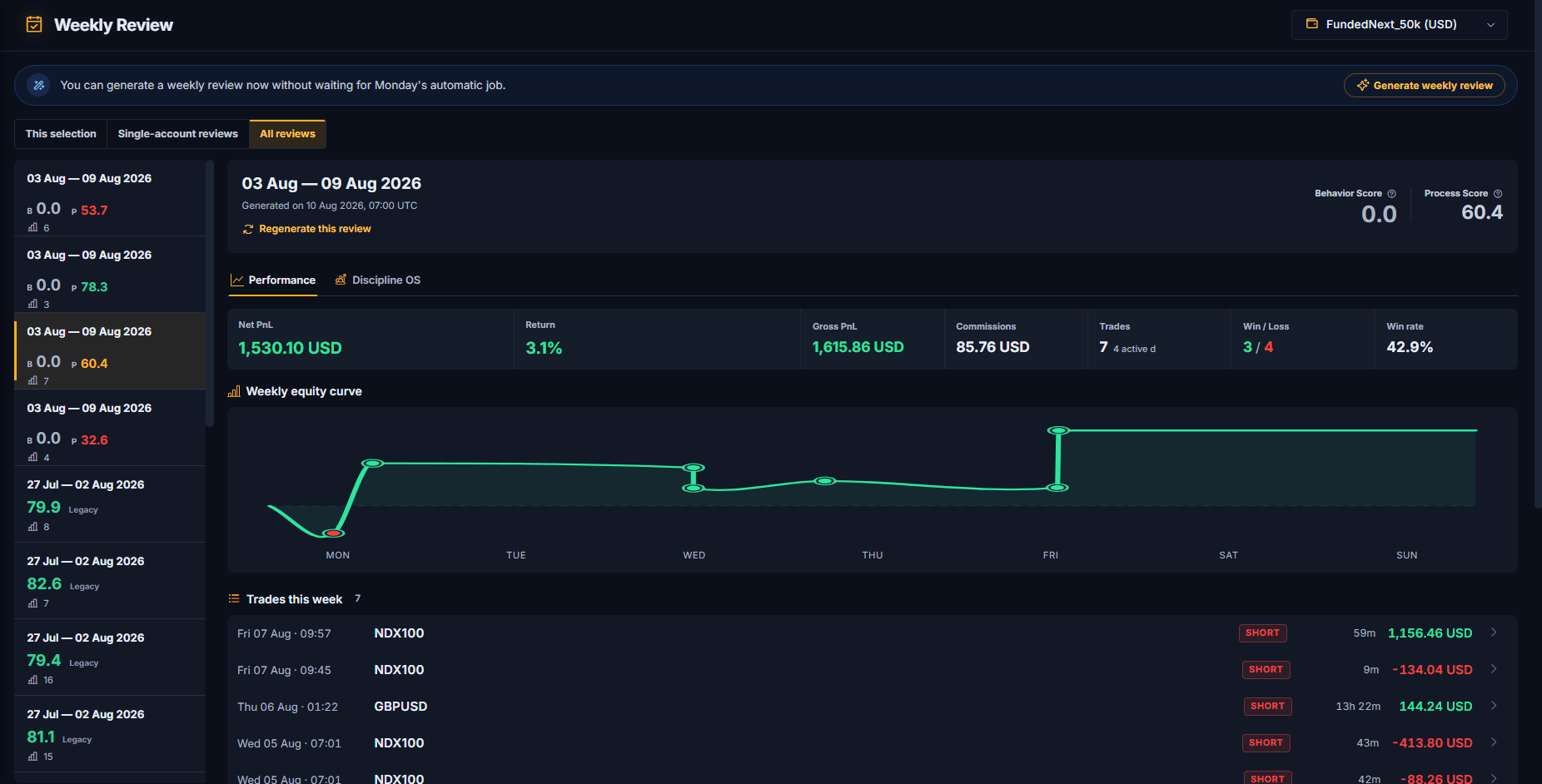Viewport: 1542px width, 784px height.
Task: Click the Friday peak equity curve point
Action: tap(1058, 430)
